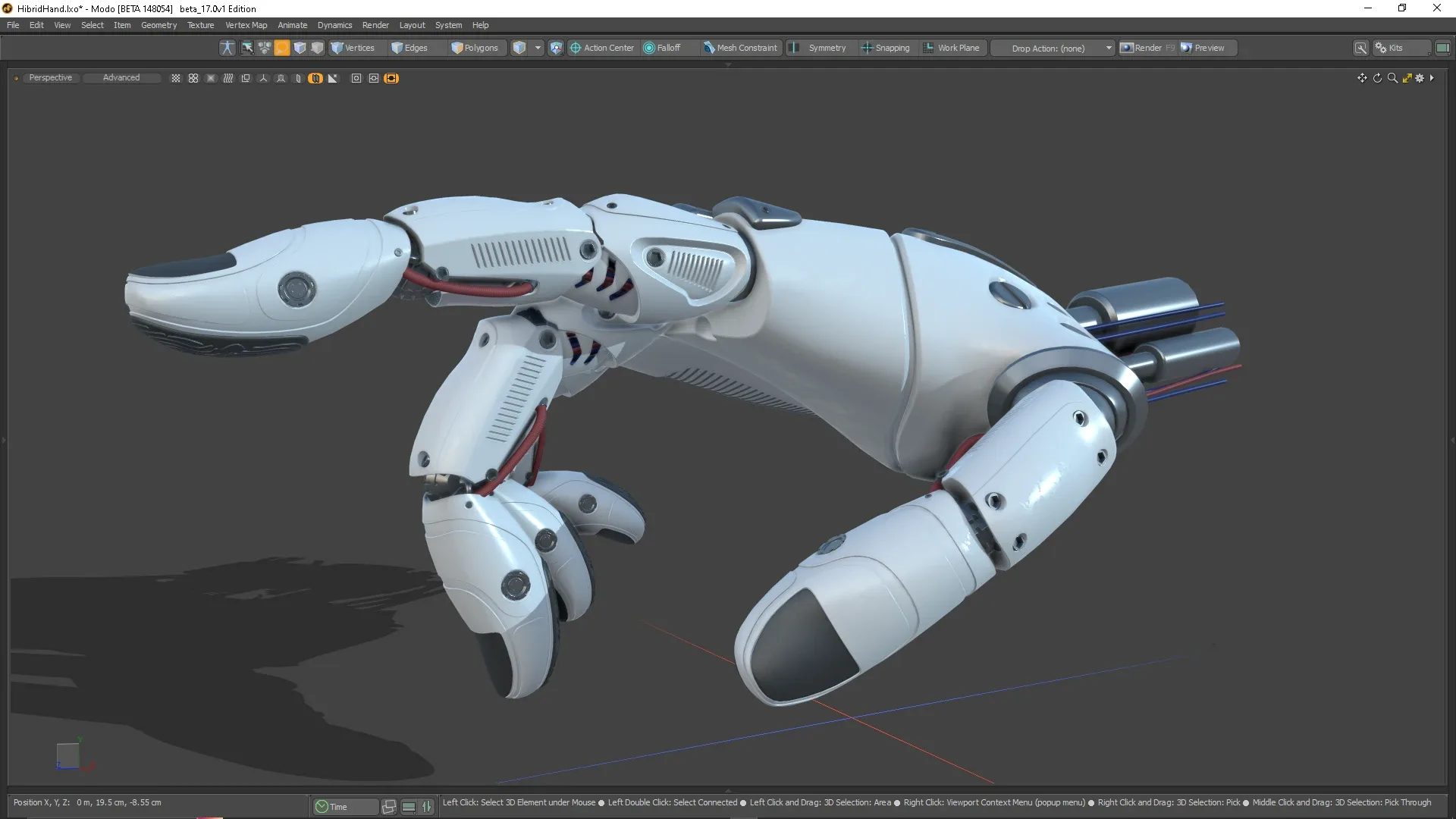Viewport: 1456px width, 819px height.
Task: Click the viewport maximize arrows icon
Action: click(1407, 78)
